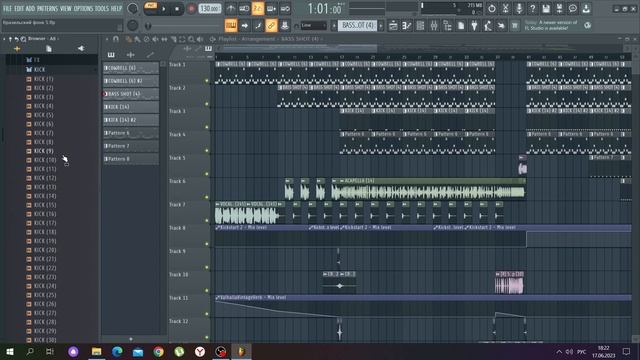Open the PATTERNS menu
The height and width of the screenshot is (360, 640).
[48, 9]
